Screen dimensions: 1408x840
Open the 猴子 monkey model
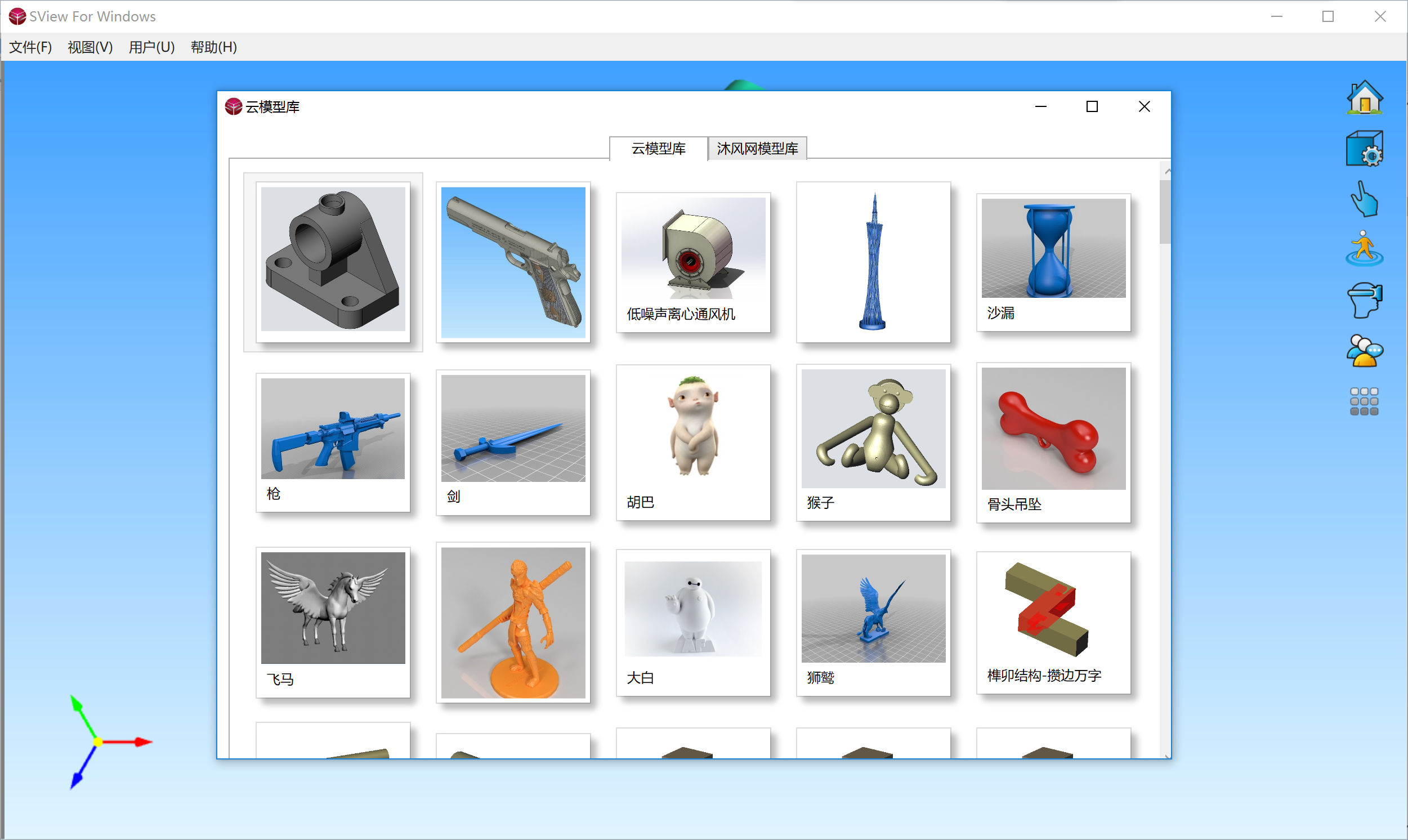point(873,442)
